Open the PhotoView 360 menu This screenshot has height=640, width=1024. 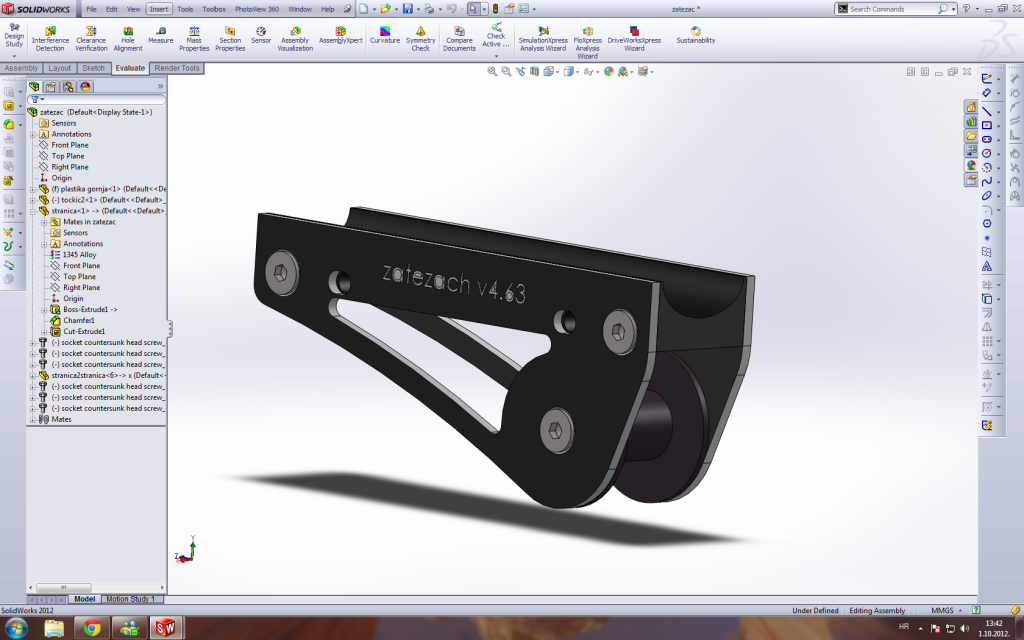pos(257,9)
